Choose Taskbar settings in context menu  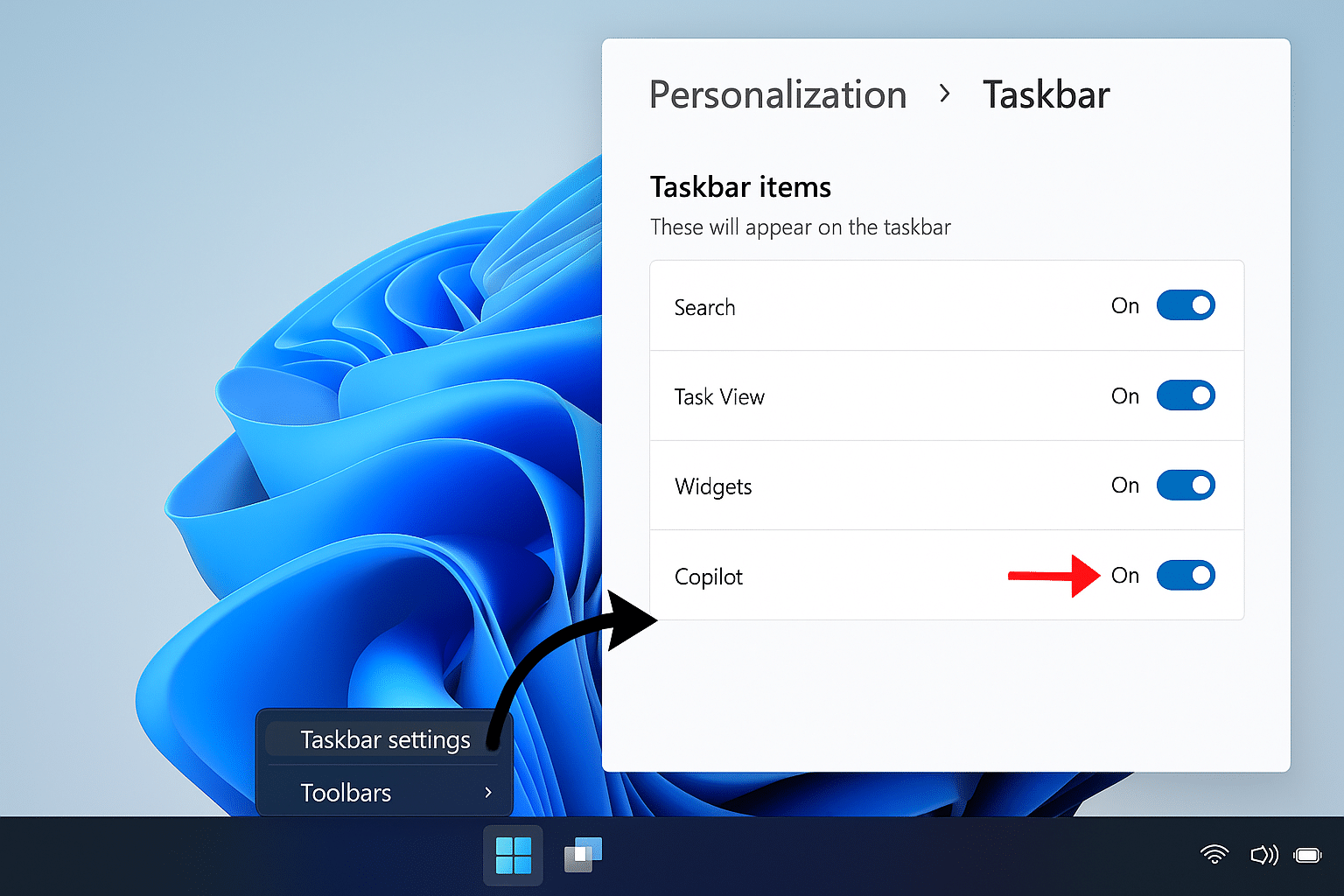pyautogui.click(x=385, y=739)
